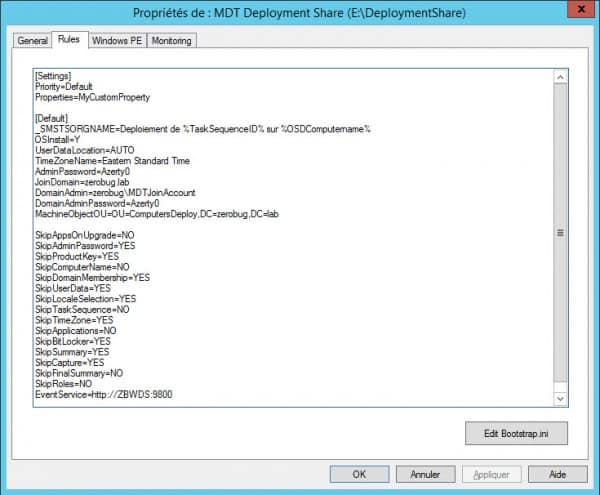Click the SkipAppsOnUpgrade=NO line
This screenshot has width=600, height=495.
pos(85,235)
